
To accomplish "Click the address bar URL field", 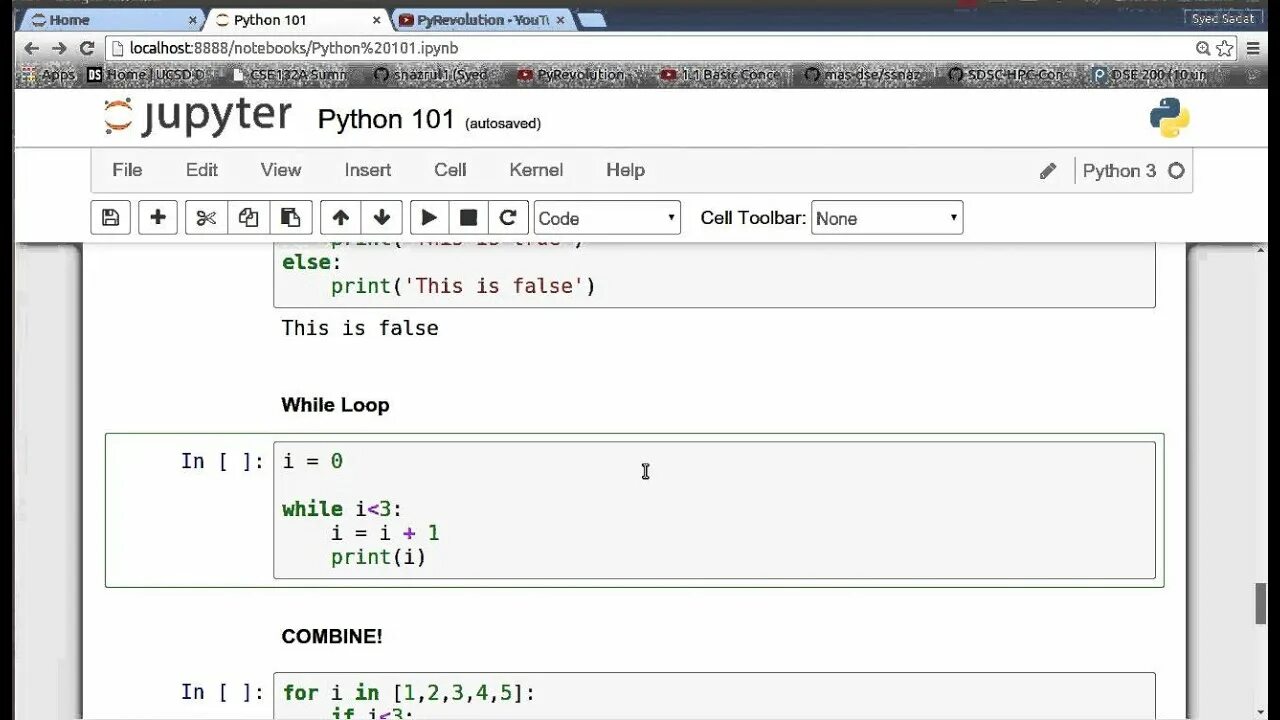I will click(650, 48).
